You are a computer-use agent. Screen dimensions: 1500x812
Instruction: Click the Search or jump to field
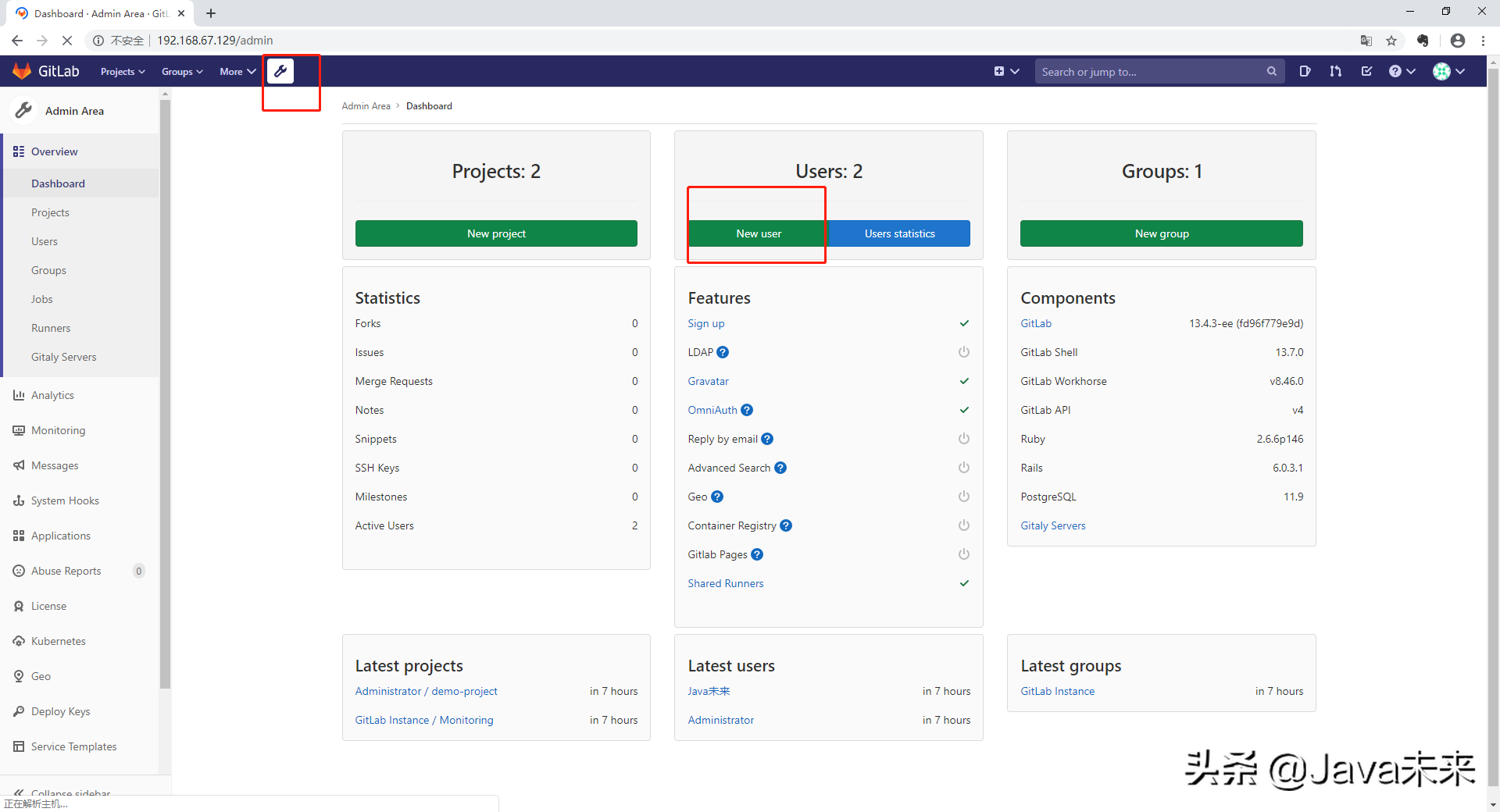point(1159,71)
